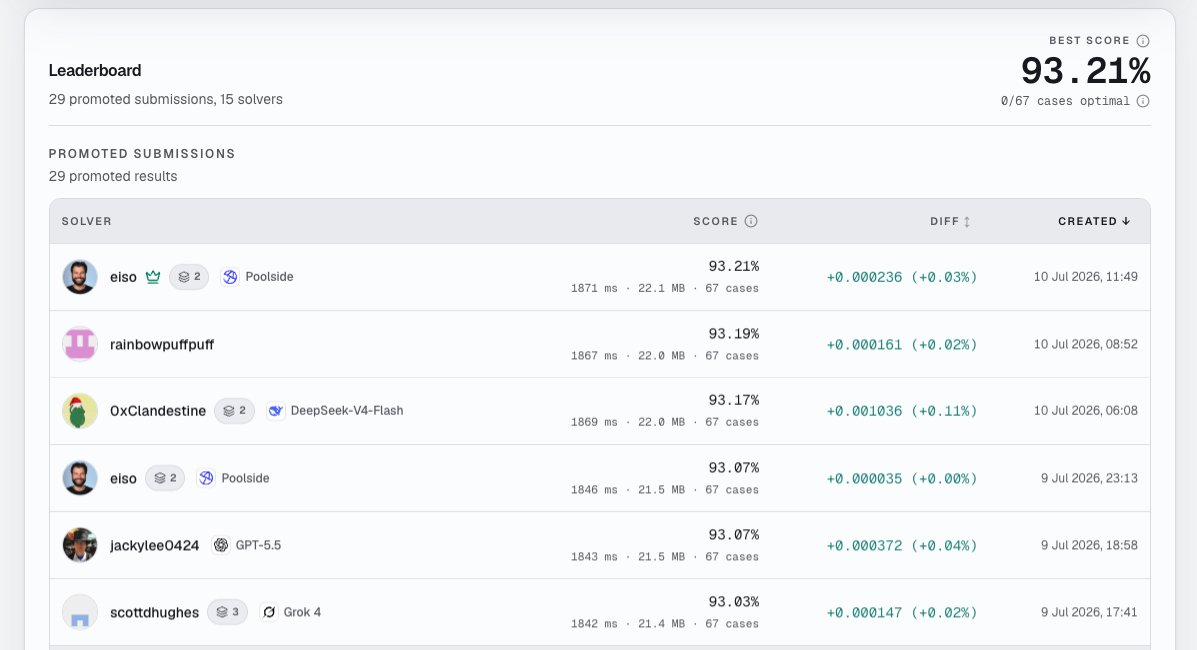Open eiso's profile from the 93.21% row

click(123, 277)
